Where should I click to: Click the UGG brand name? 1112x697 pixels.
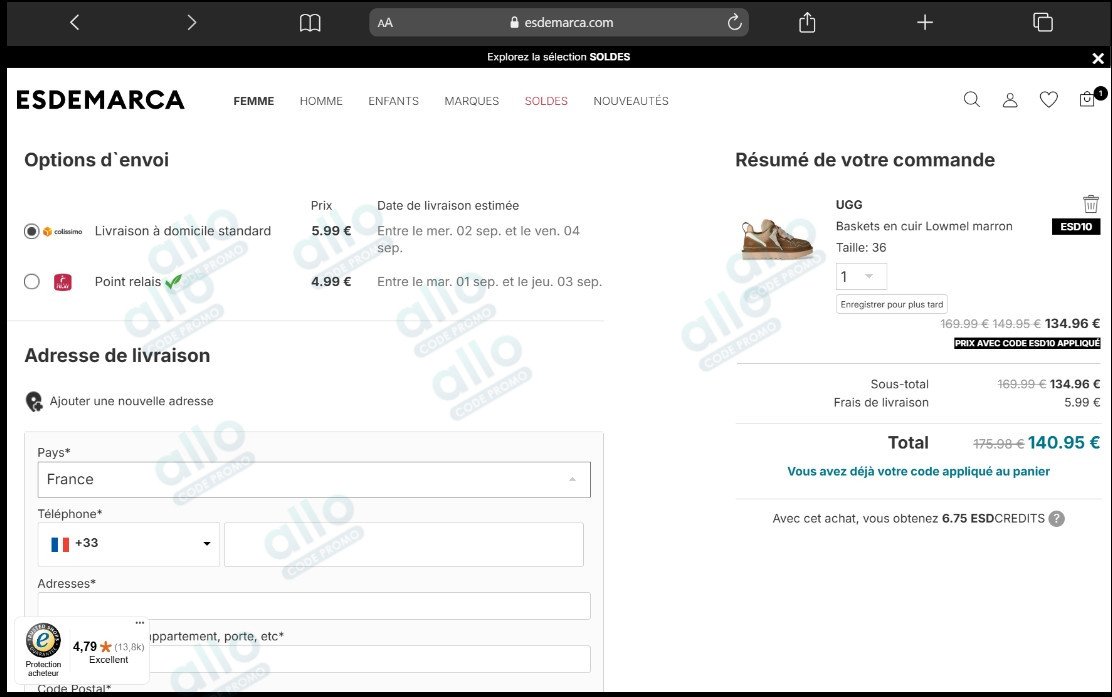coord(849,205)
